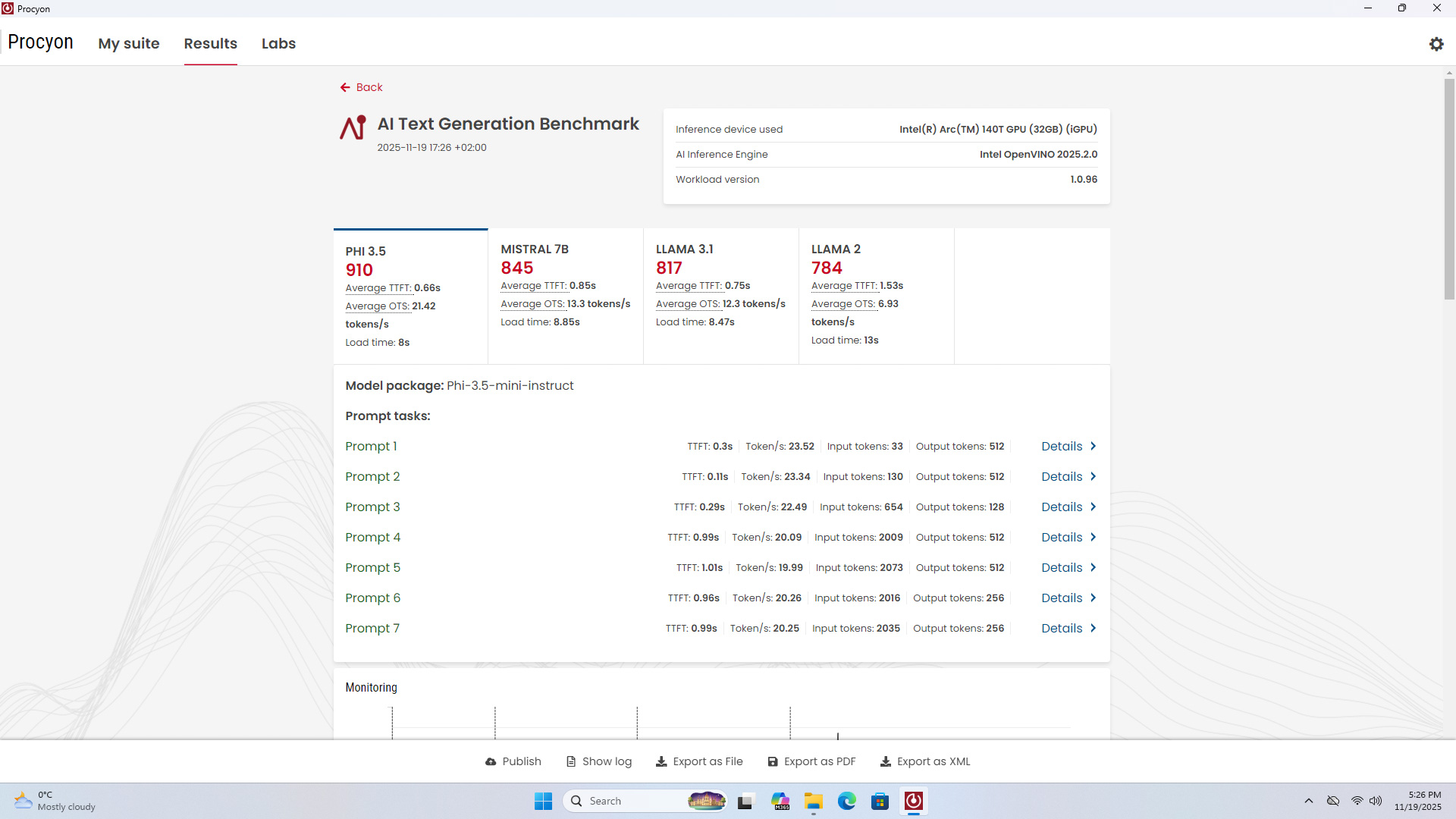
Task: Click Export as File button
Action: click(x=699, y=761)
